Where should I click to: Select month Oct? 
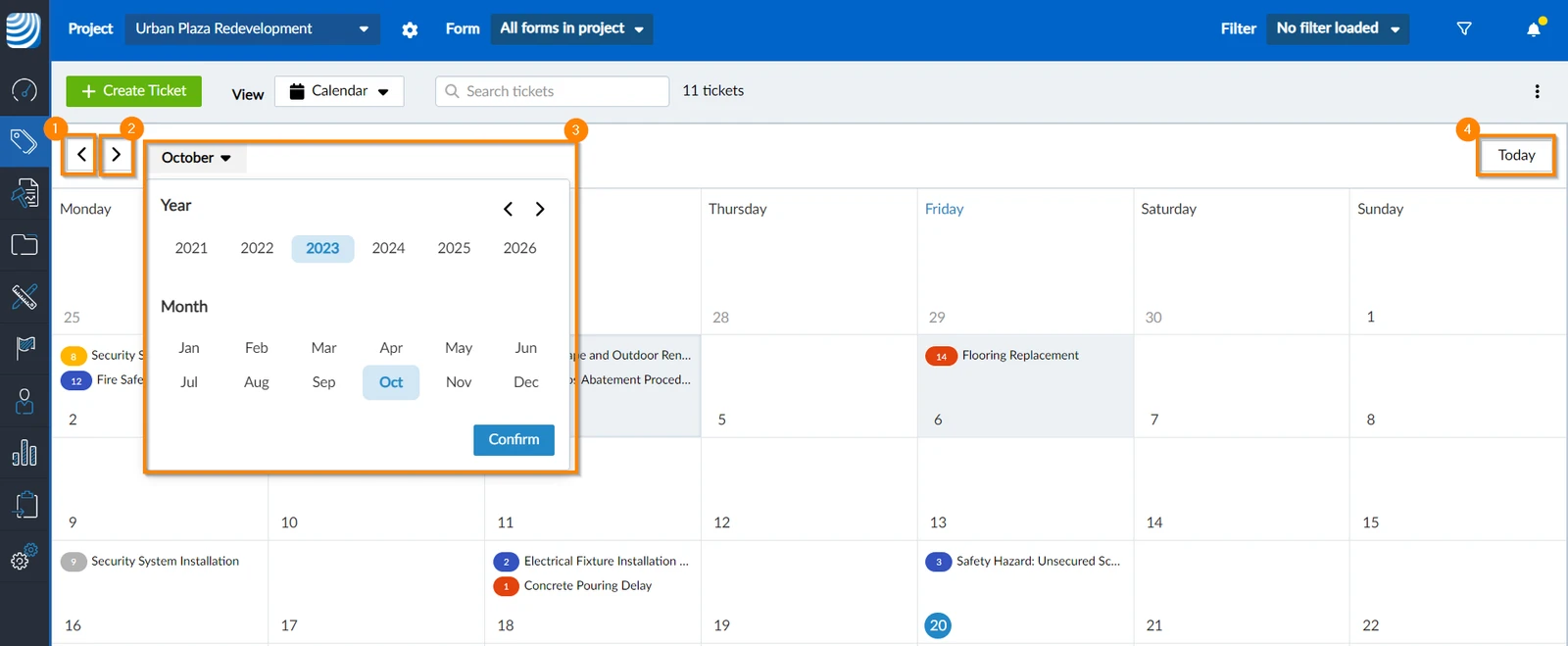(391, 382)
